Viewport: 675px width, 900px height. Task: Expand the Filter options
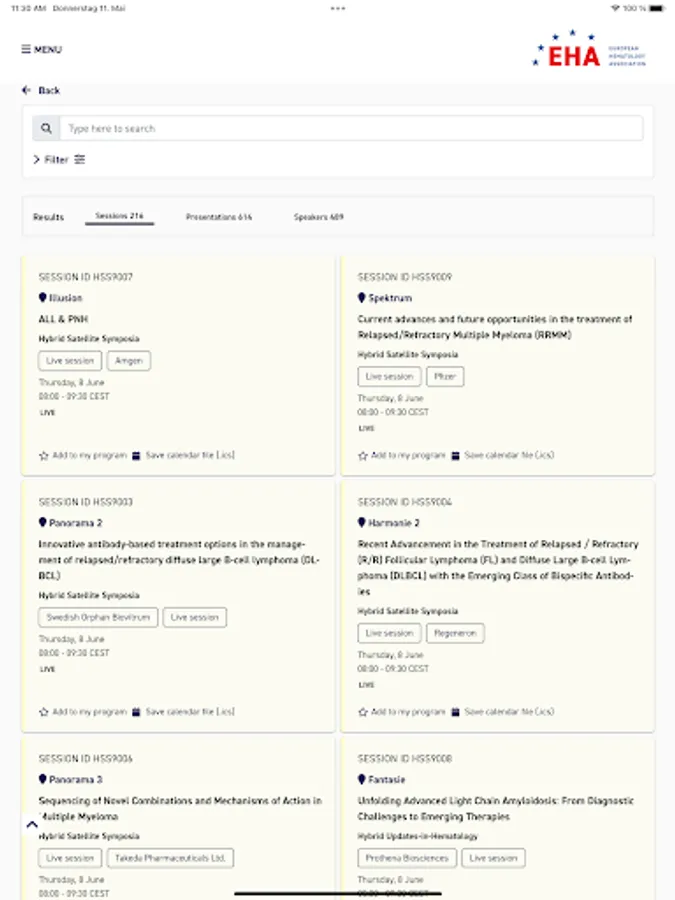pos(52,160)
